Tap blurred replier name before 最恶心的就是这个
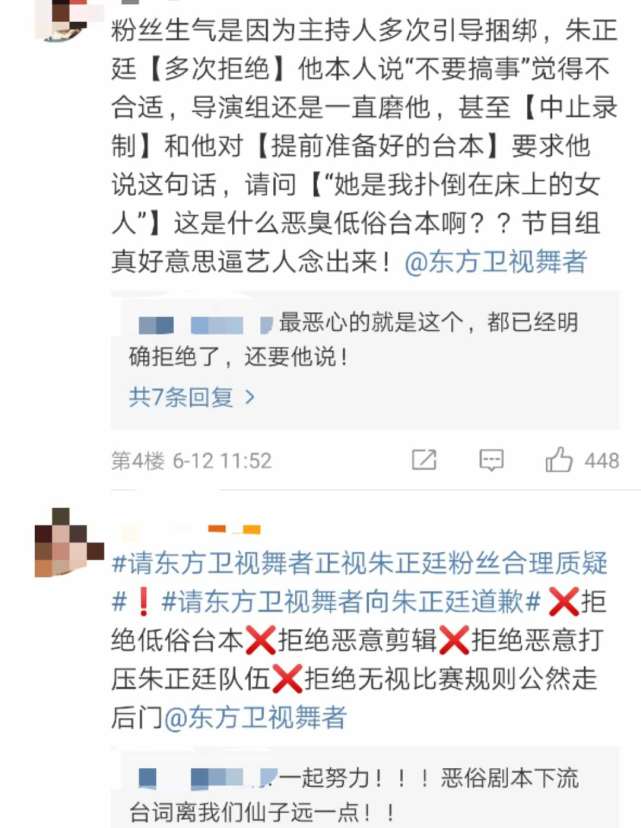Image resolution: width=641 pixels, height=828 pixels. pos(205,325)
